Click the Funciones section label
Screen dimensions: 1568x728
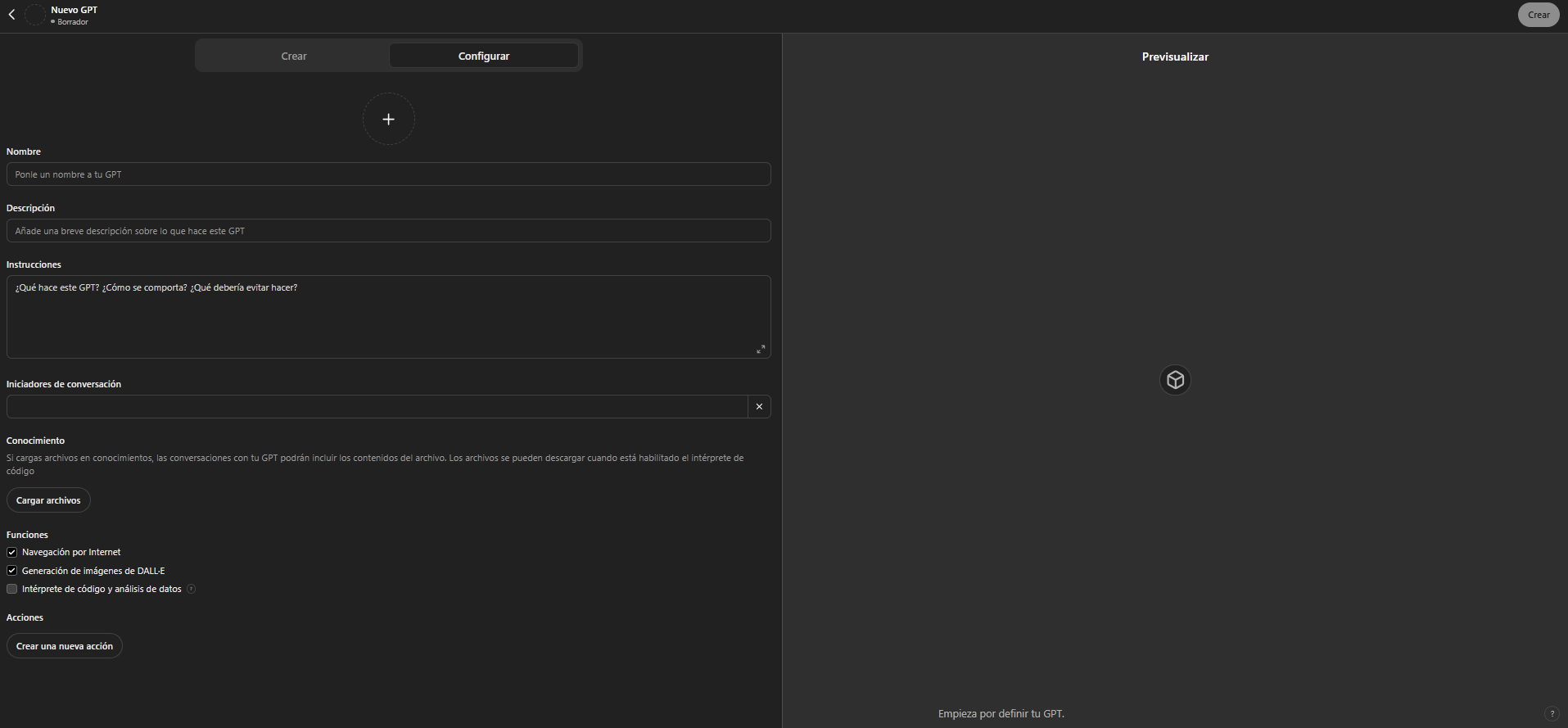click(28, 535)
